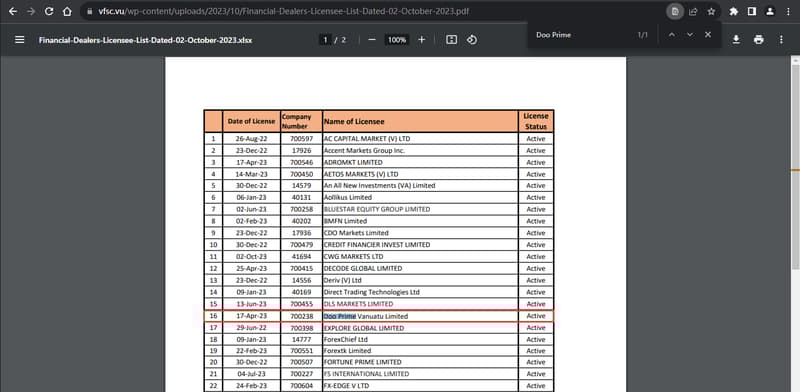Toggle the browser side panel
Screen dimensions: 800x392
(752, 11)
